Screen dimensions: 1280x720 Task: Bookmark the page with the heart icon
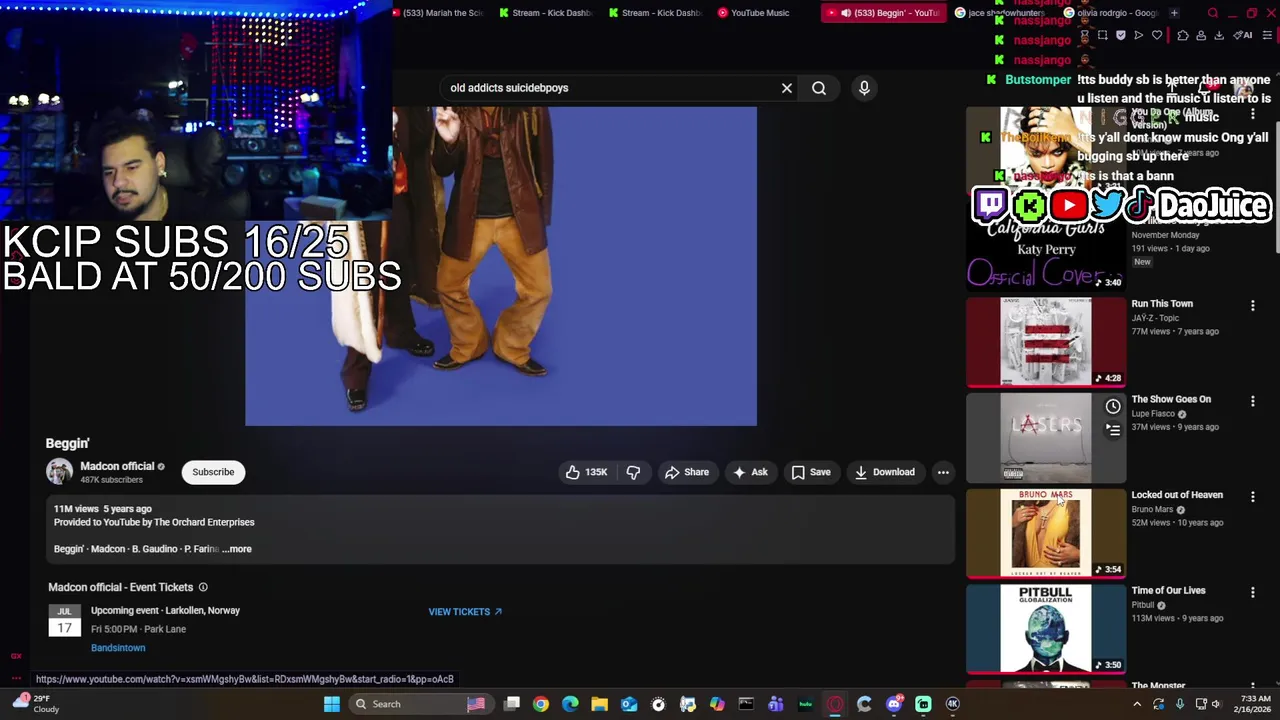[1157, 35]
